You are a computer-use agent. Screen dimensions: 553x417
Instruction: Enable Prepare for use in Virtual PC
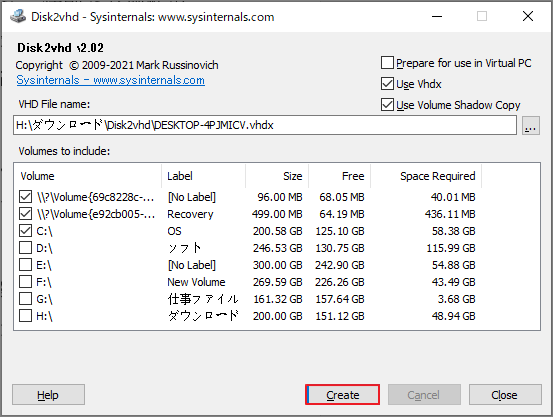(x=387, y=63)
